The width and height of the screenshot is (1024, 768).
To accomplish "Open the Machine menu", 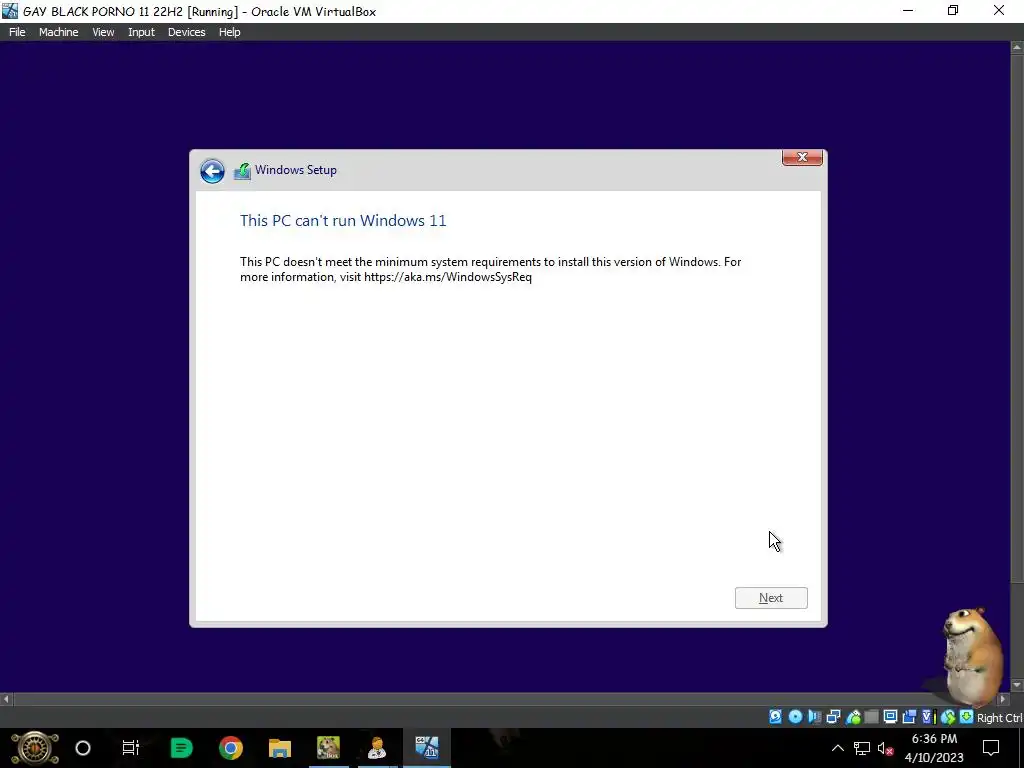I will [59, 32].
